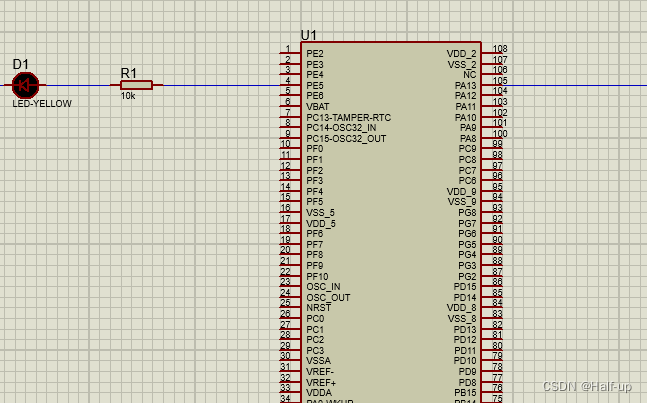
Task: Click the PA13 pin label
Action: pyautogui.click(x=465, y=85)
